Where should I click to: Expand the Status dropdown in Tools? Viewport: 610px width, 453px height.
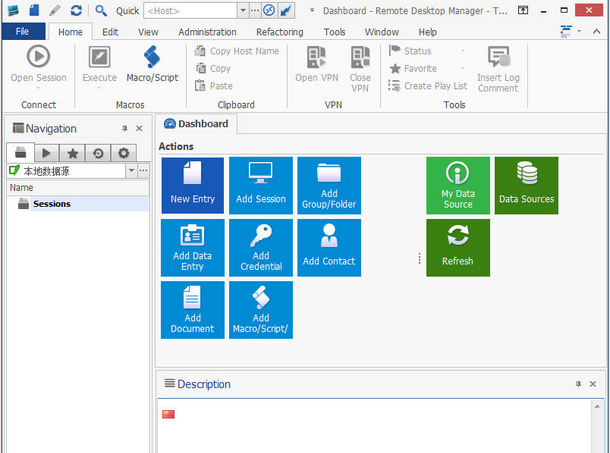463,51
